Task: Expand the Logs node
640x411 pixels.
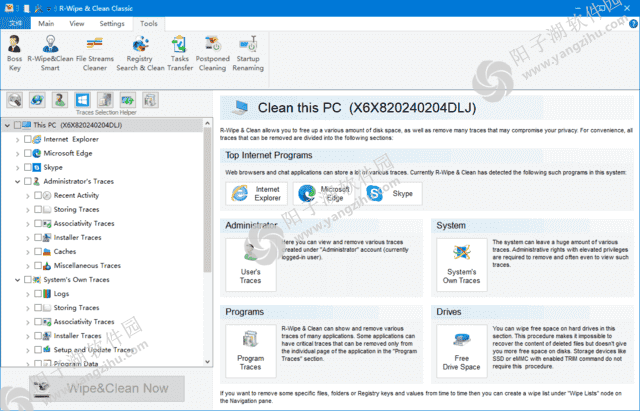Action: click(28, 294)
